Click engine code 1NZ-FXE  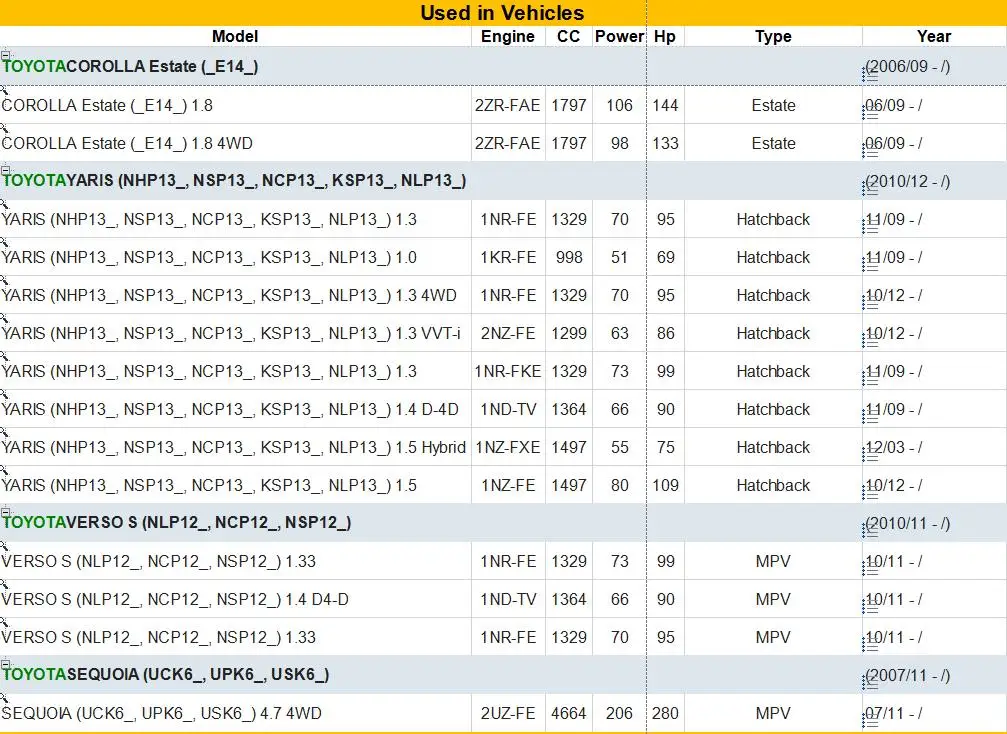coord(507,447)
